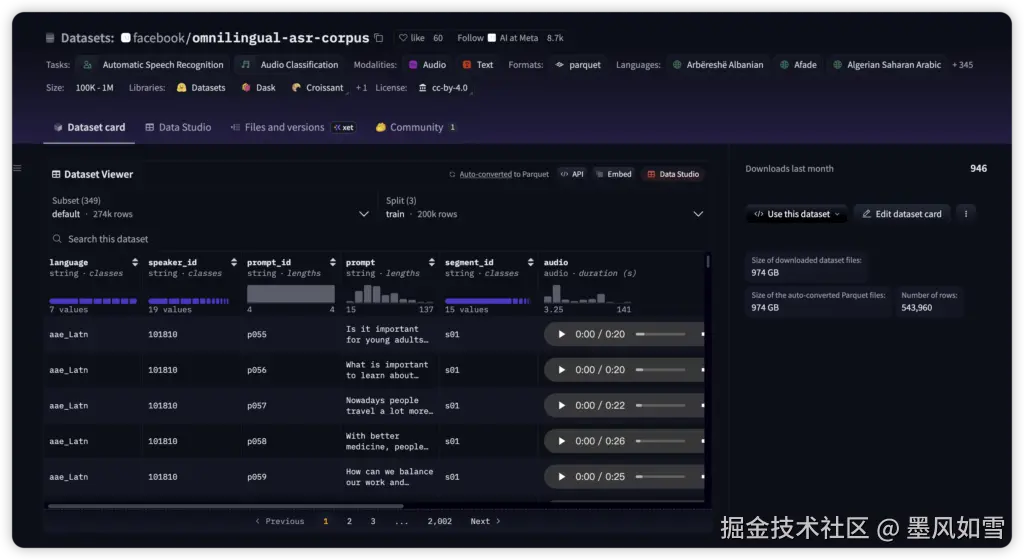Open Use this dataset dropdown

797,214
